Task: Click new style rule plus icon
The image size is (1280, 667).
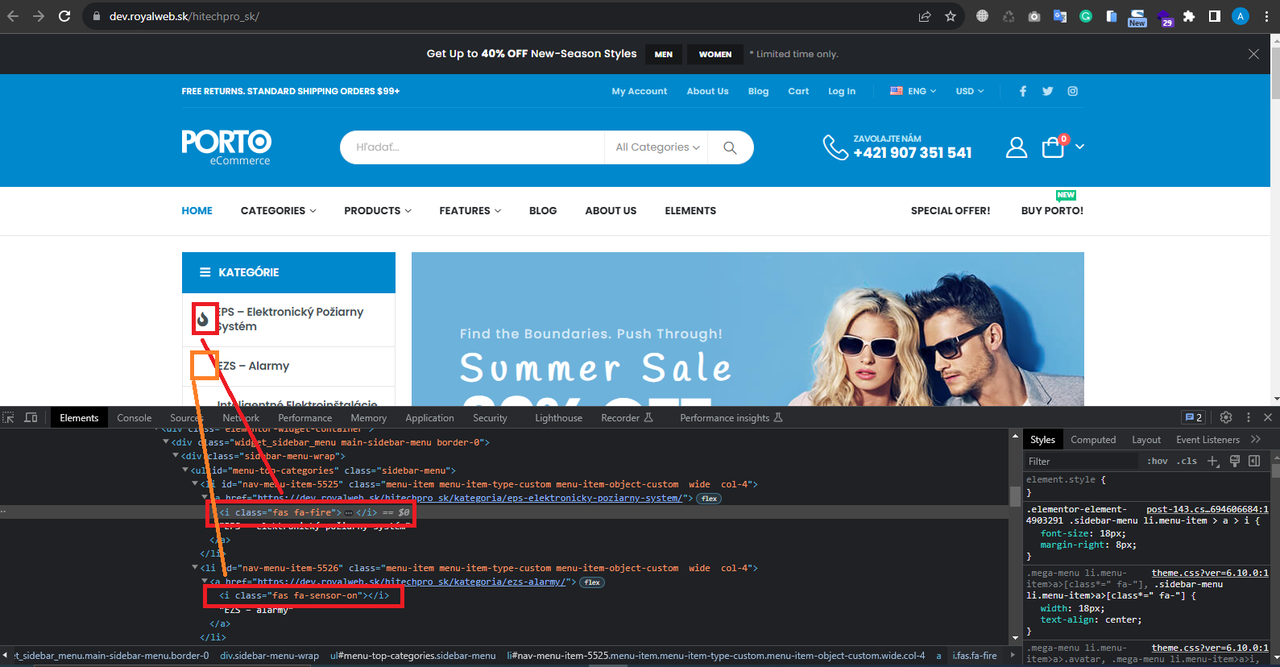Action: point(1213,461)
